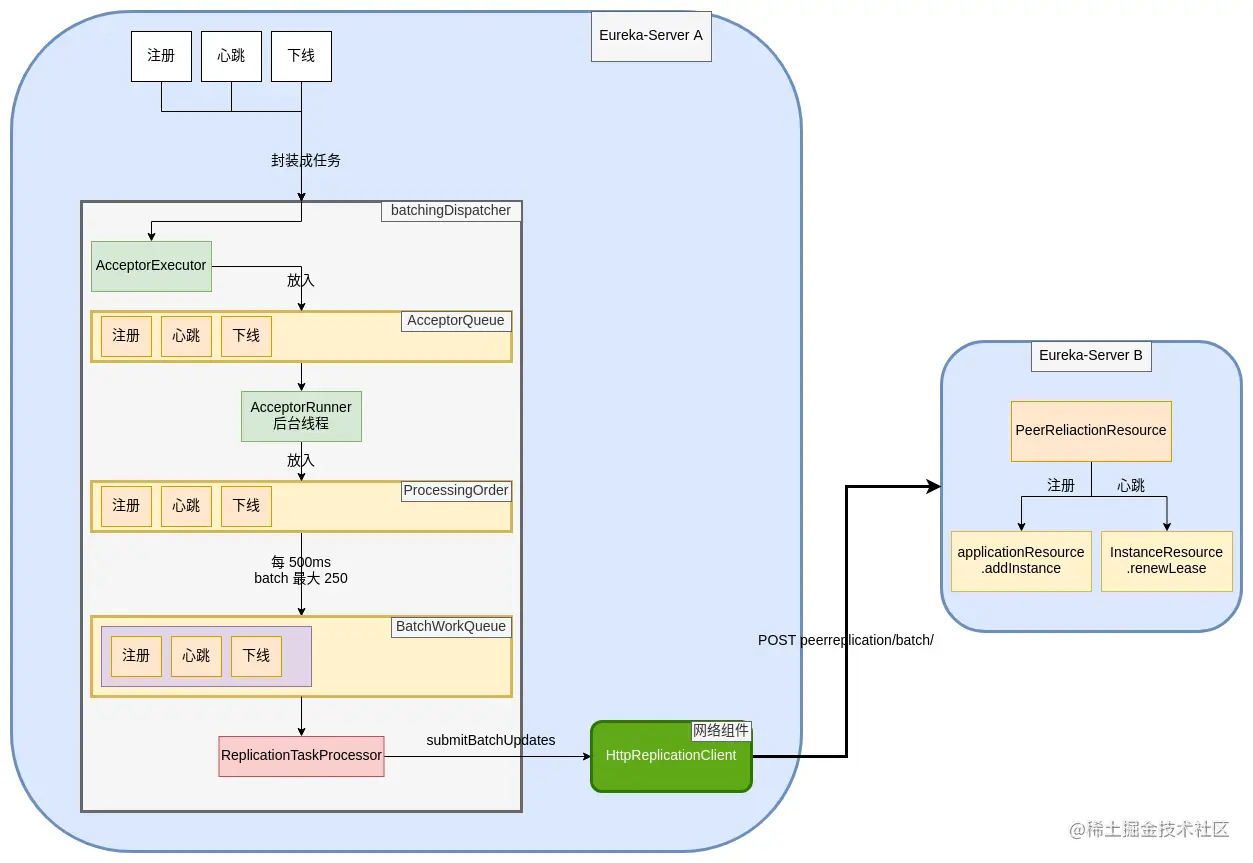Select 注册 inside the AcceptorQueue row
Image resolution: width=1253 pixels, height=863 pixels.
point(126,336)
